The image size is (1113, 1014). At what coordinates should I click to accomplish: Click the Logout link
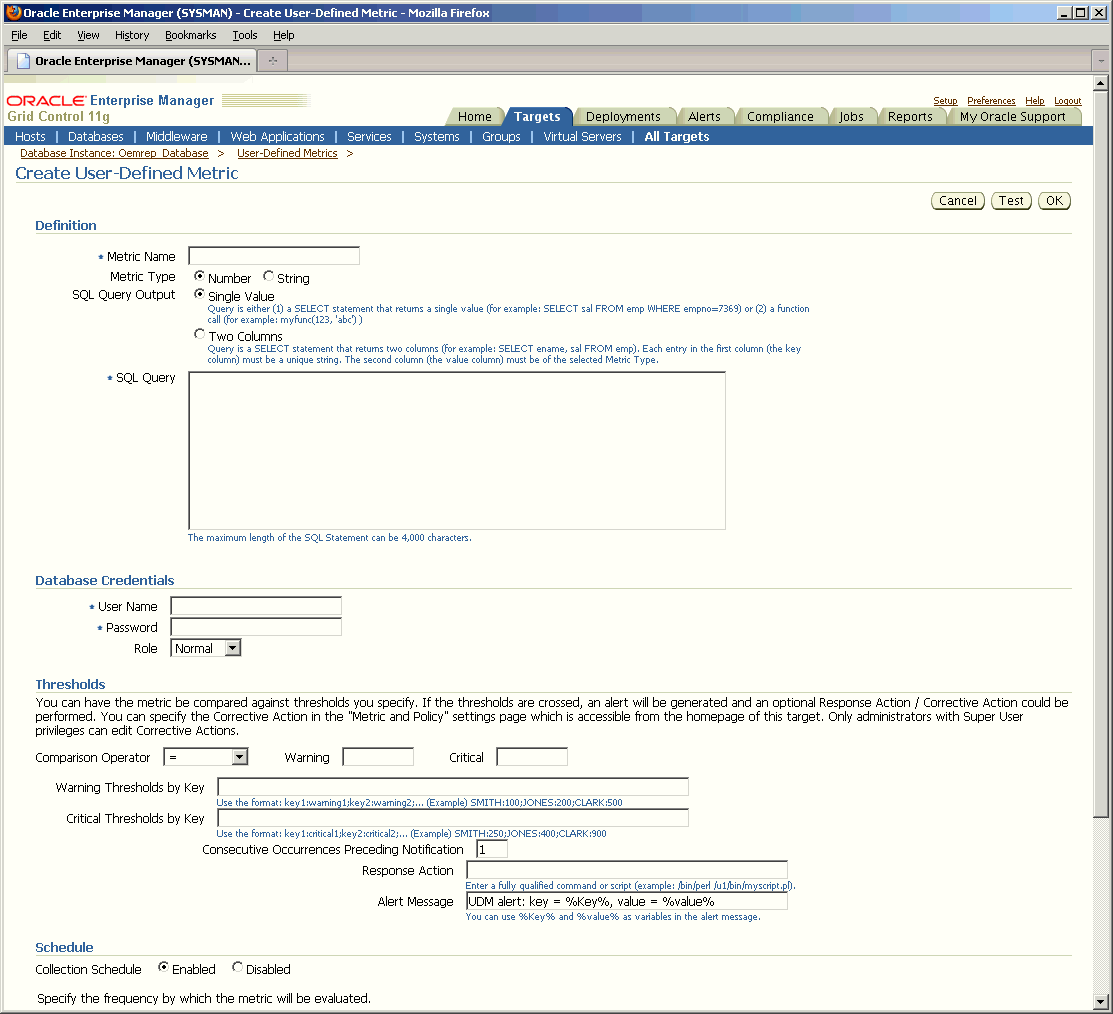pos(1068,101)
